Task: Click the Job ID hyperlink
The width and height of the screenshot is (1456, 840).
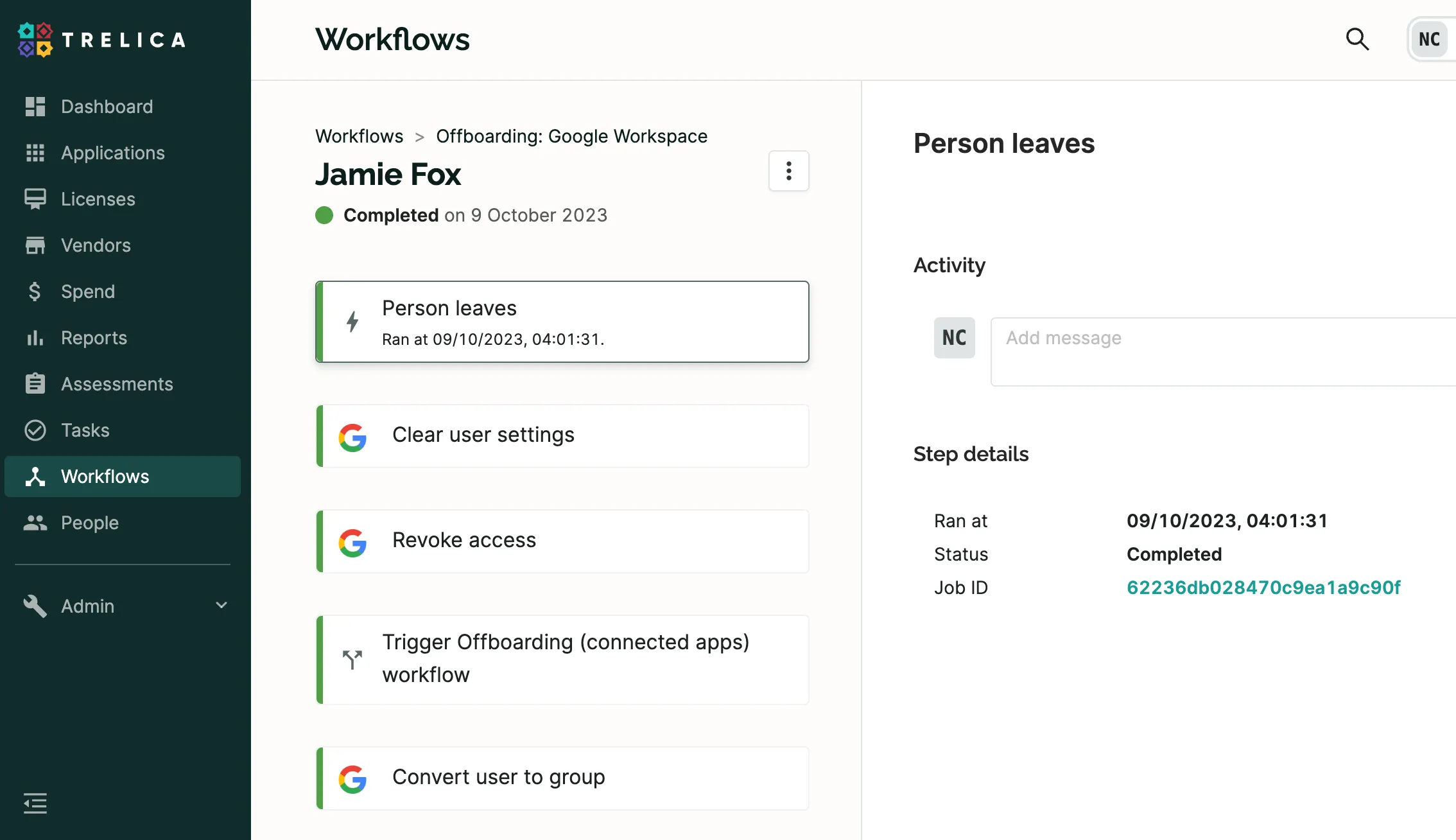Action: 1263,587
